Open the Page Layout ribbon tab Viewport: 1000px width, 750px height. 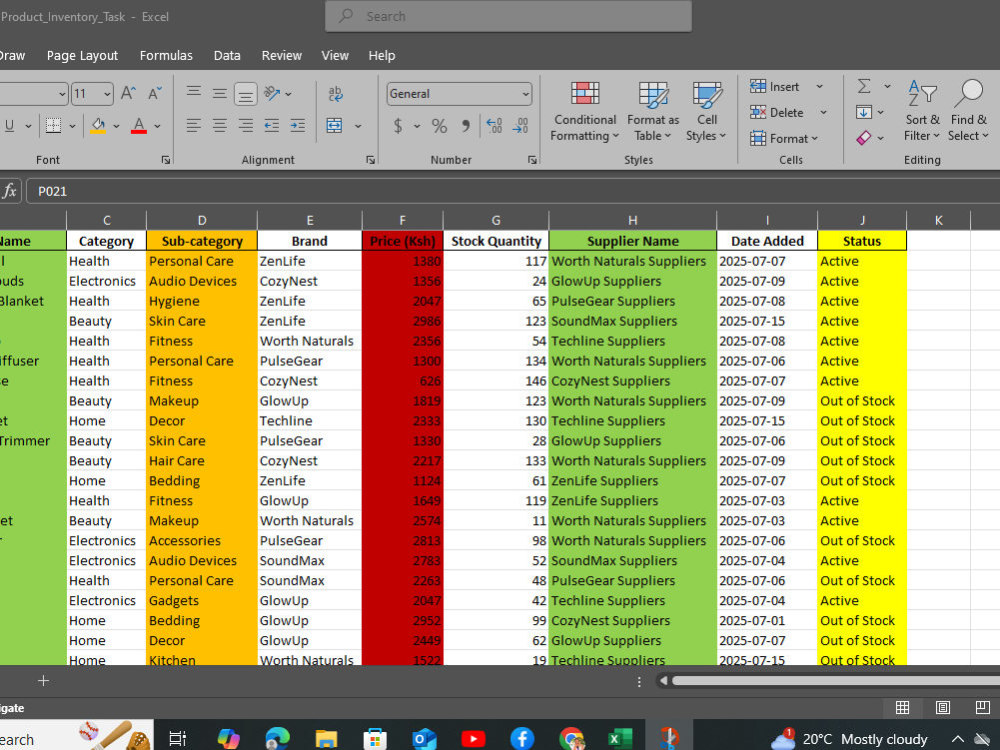click(82, 55)
